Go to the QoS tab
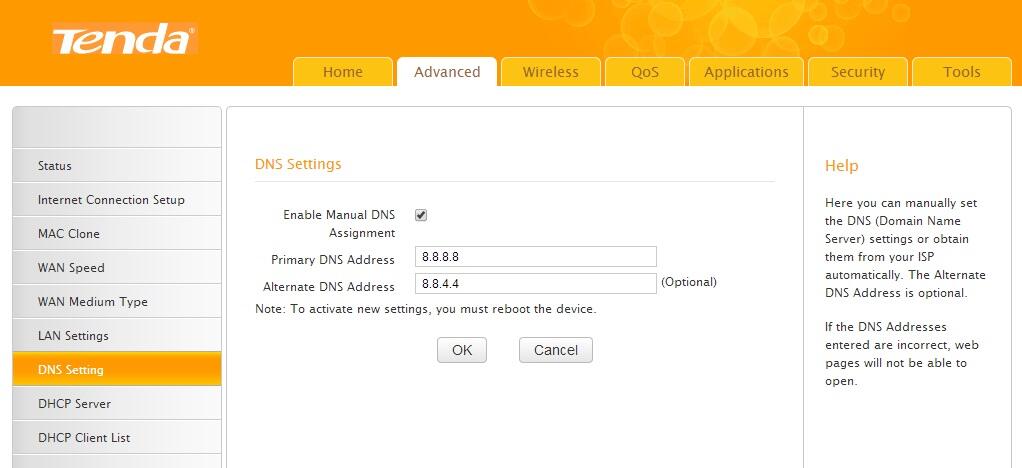The height and width of the screenshot is (468, 1022). (x=645, y=72)
